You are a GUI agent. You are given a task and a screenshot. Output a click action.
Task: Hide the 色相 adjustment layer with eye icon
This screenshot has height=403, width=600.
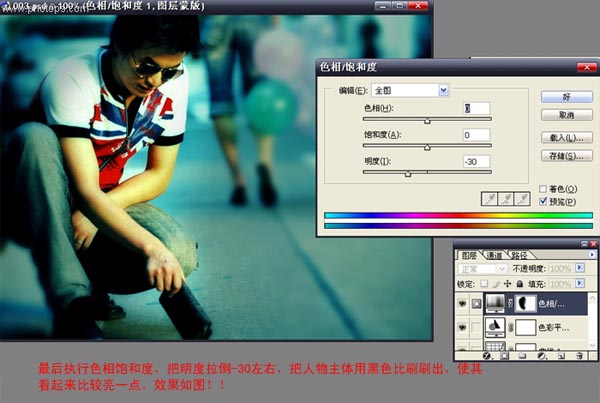461,302
